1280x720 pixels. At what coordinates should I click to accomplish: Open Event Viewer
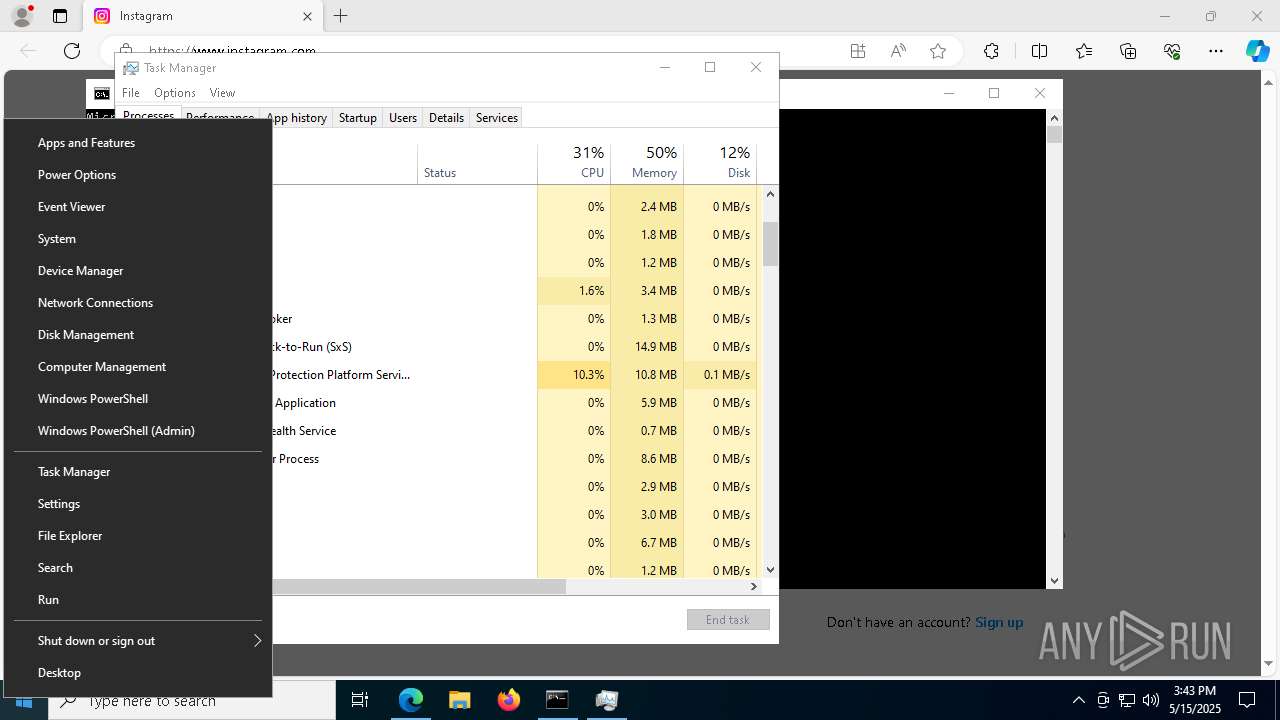click(x=138, y=207)
